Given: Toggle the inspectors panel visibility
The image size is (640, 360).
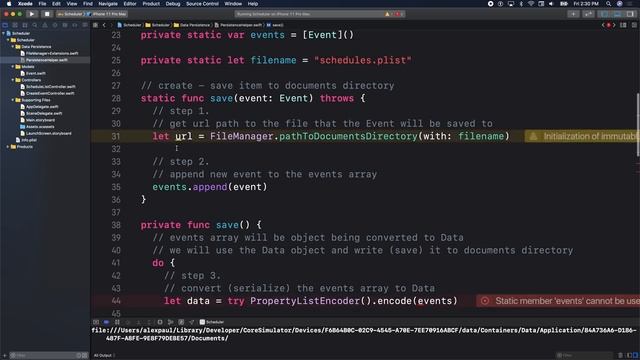Looking at the screenshot, I should click(x=631, y=14).
